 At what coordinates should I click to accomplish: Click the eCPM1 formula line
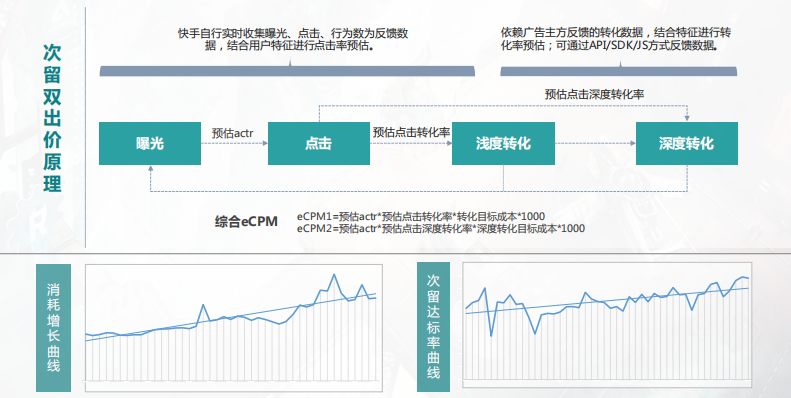421,216
